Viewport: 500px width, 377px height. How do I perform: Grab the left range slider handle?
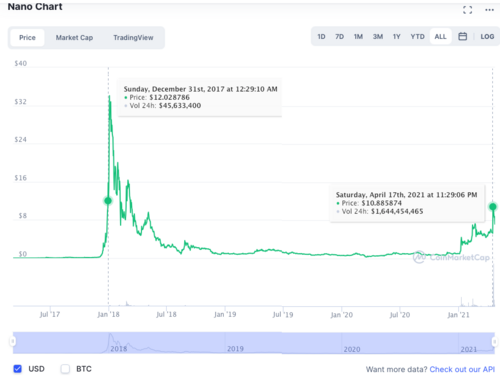[x=13, y=341]
